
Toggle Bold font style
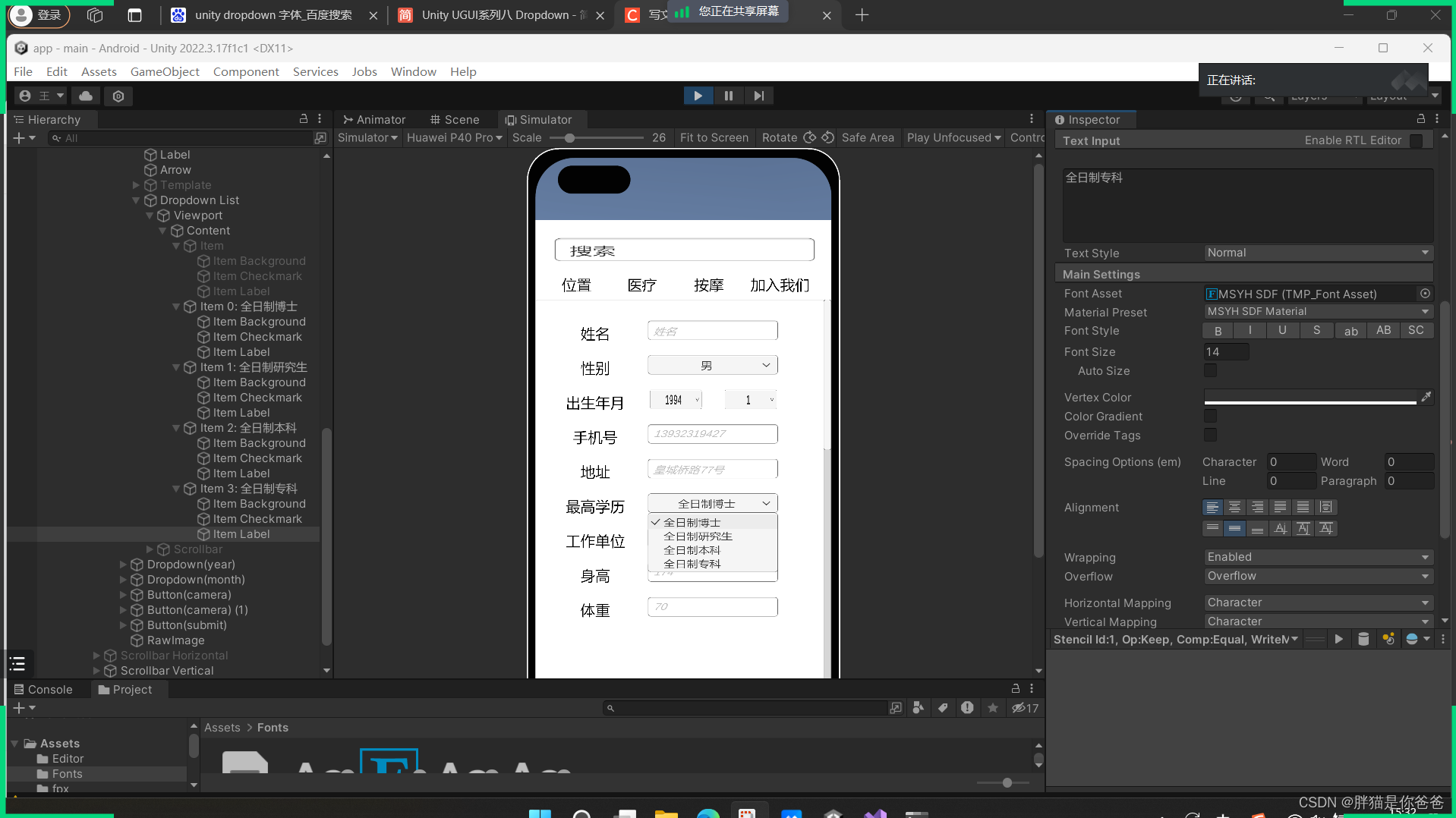(x=1218, y=331)
